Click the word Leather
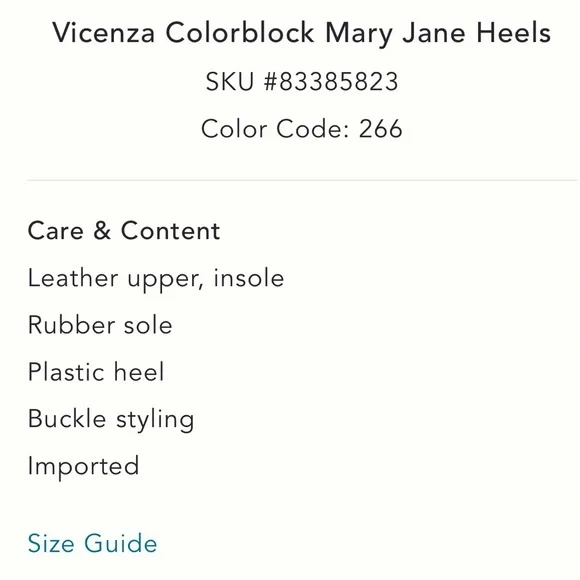The image size is (580, 580). 73,278
